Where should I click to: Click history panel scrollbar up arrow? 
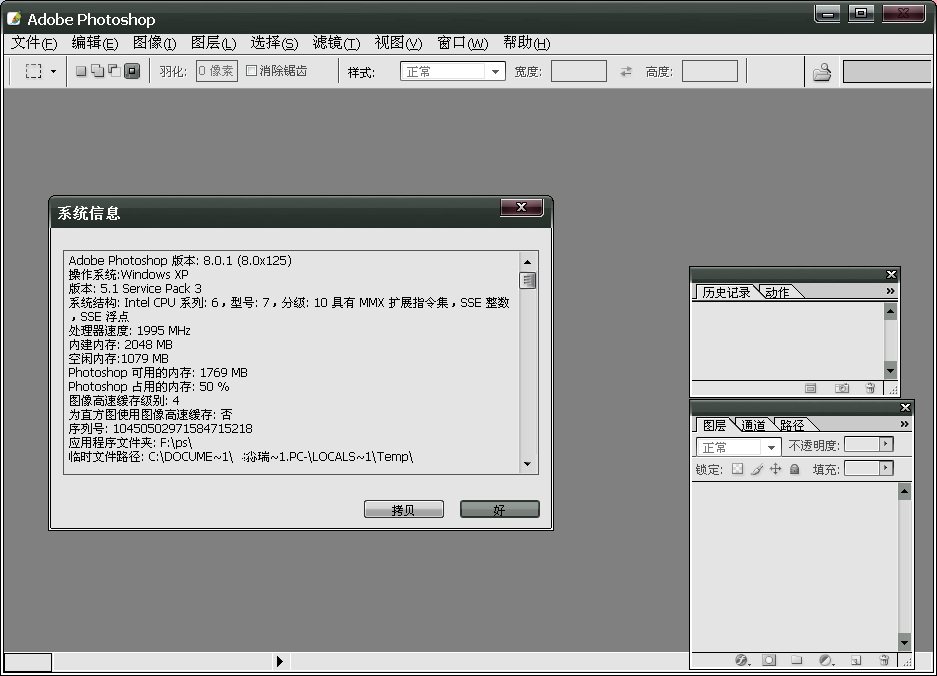[890, 311]
